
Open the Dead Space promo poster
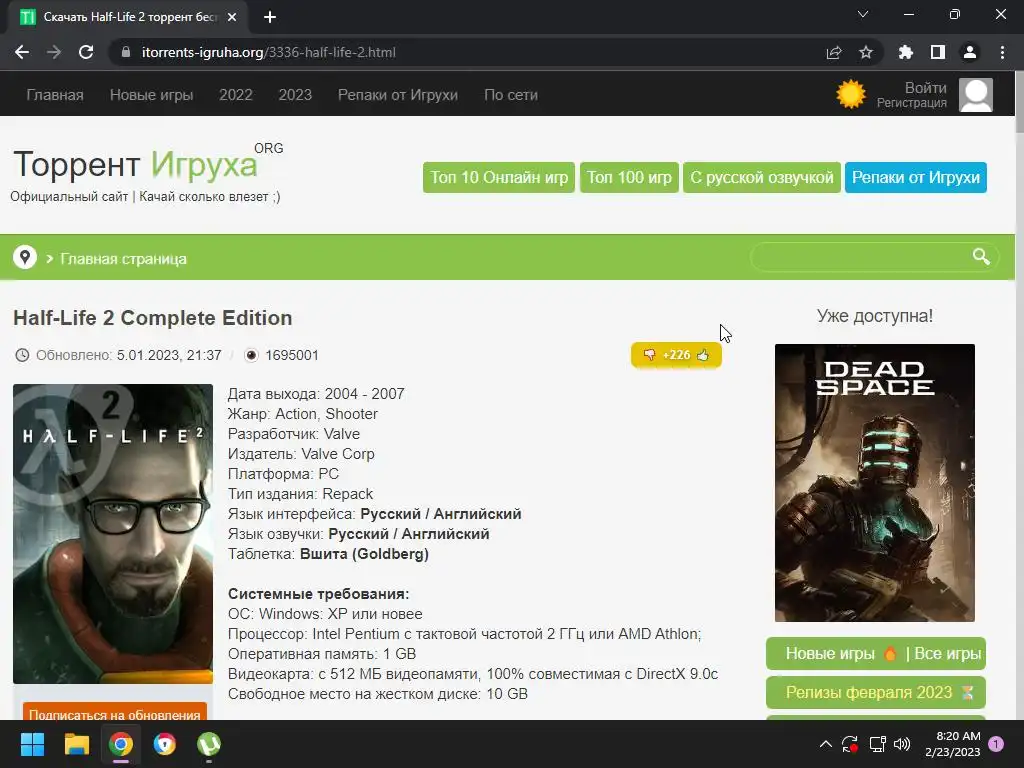pyautogui.click(x=874, y=483)
